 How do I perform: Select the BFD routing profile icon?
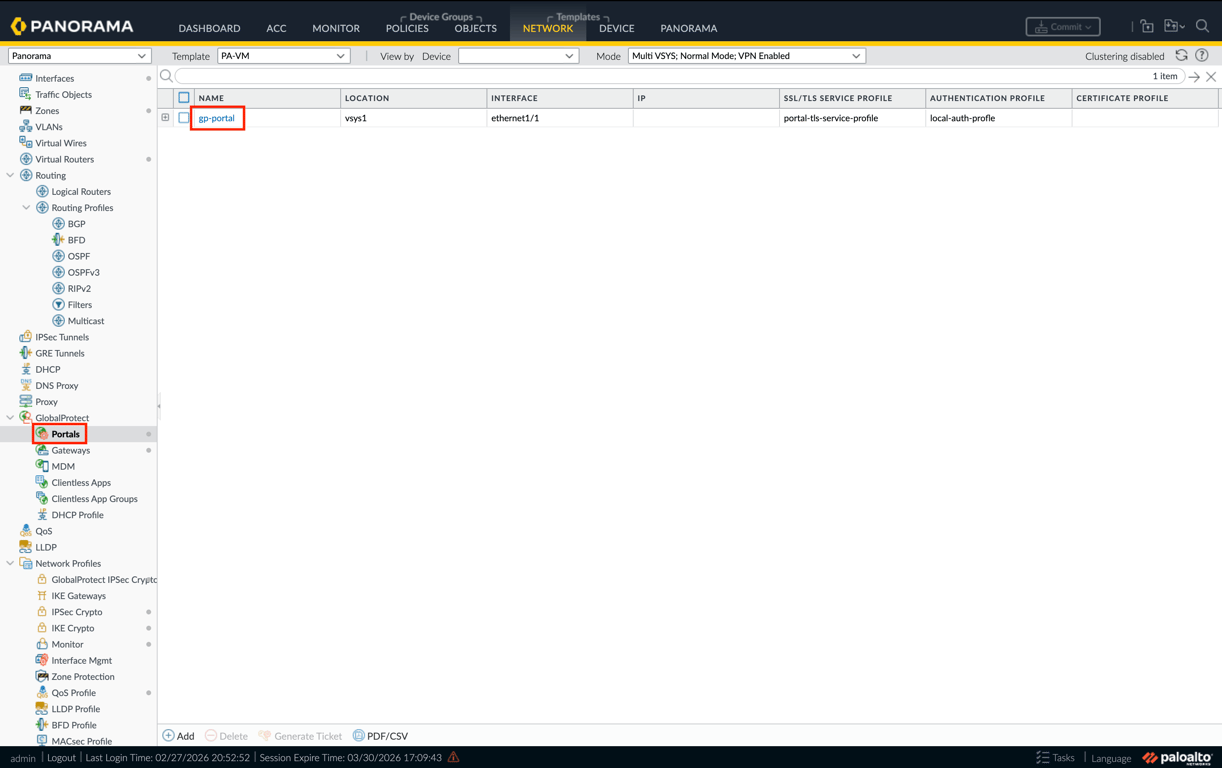(58, 240)
